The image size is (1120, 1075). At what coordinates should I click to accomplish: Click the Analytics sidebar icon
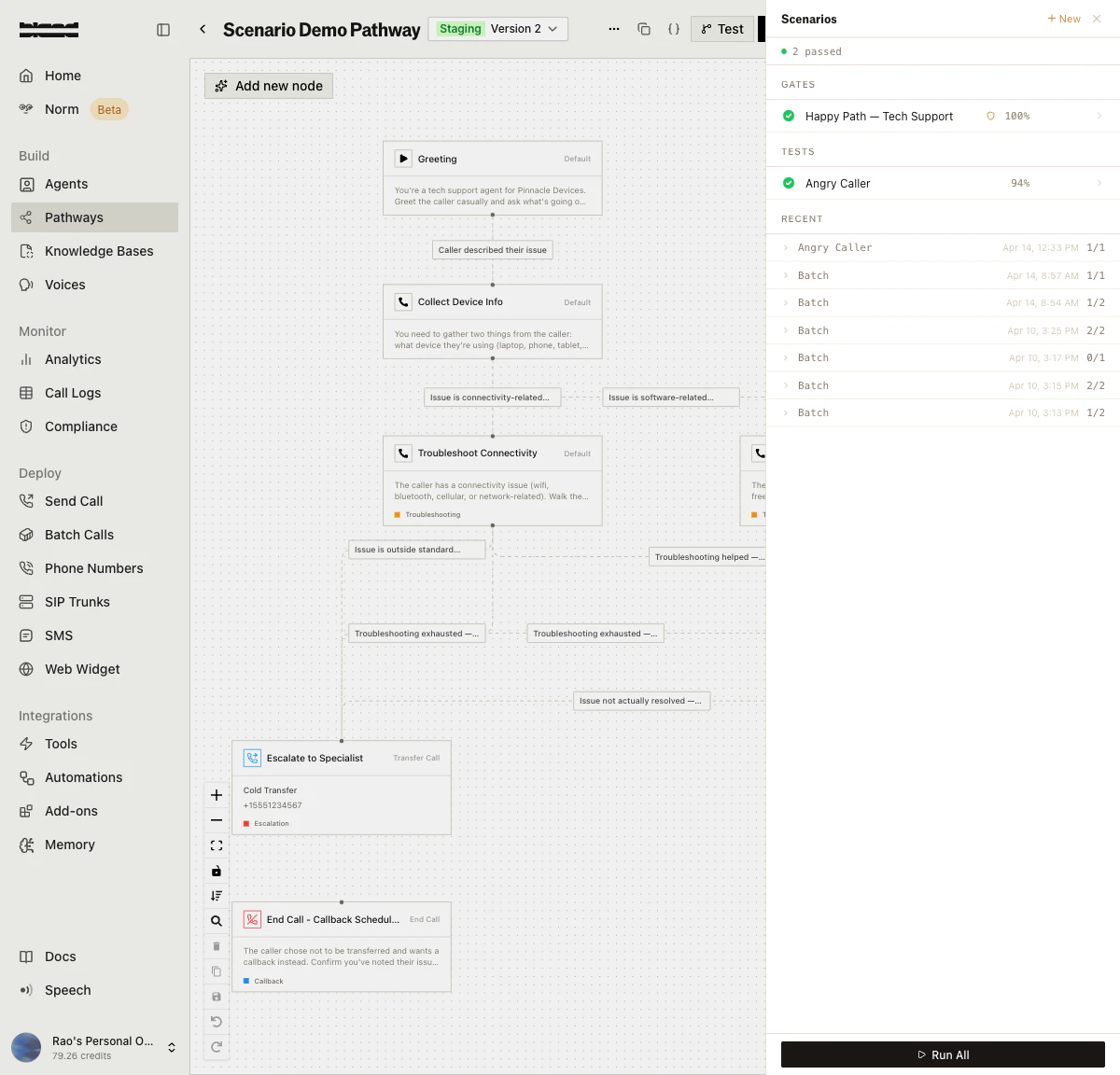click(26, 359)
